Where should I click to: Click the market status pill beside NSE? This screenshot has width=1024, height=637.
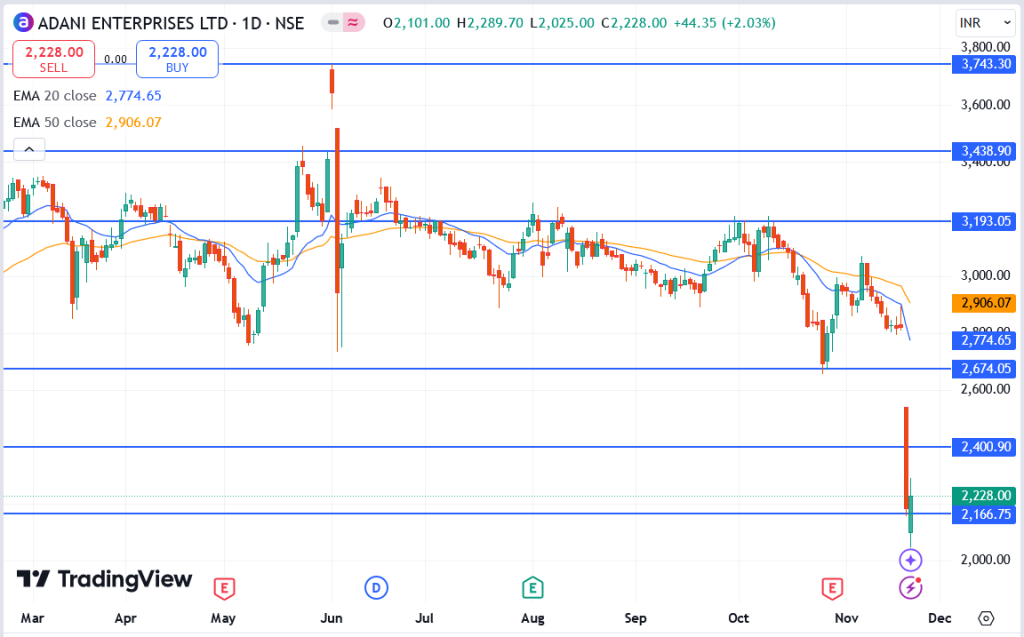pyautogui.click(x=344, y=23)
